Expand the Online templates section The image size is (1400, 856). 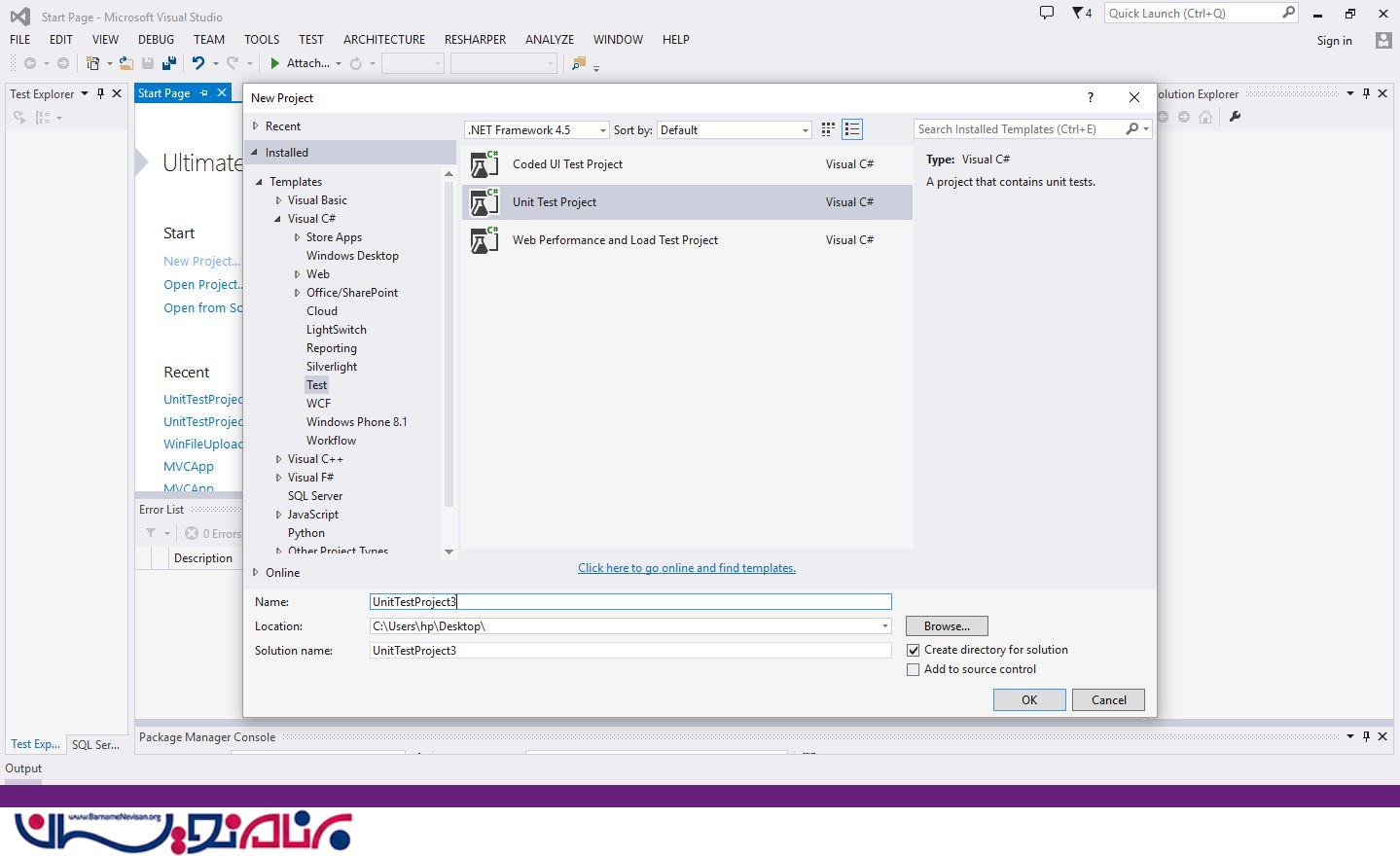pyautogui.click(x=256, y=572)
